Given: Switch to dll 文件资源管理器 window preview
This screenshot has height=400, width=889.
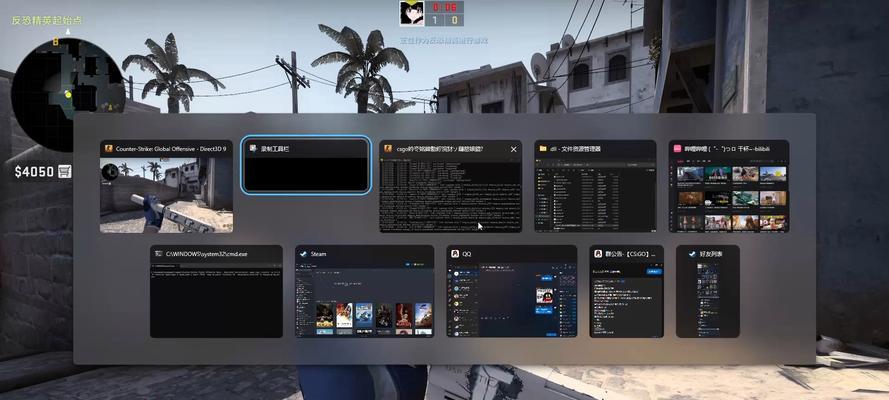Looking at the screenshot, I should 595,186.
